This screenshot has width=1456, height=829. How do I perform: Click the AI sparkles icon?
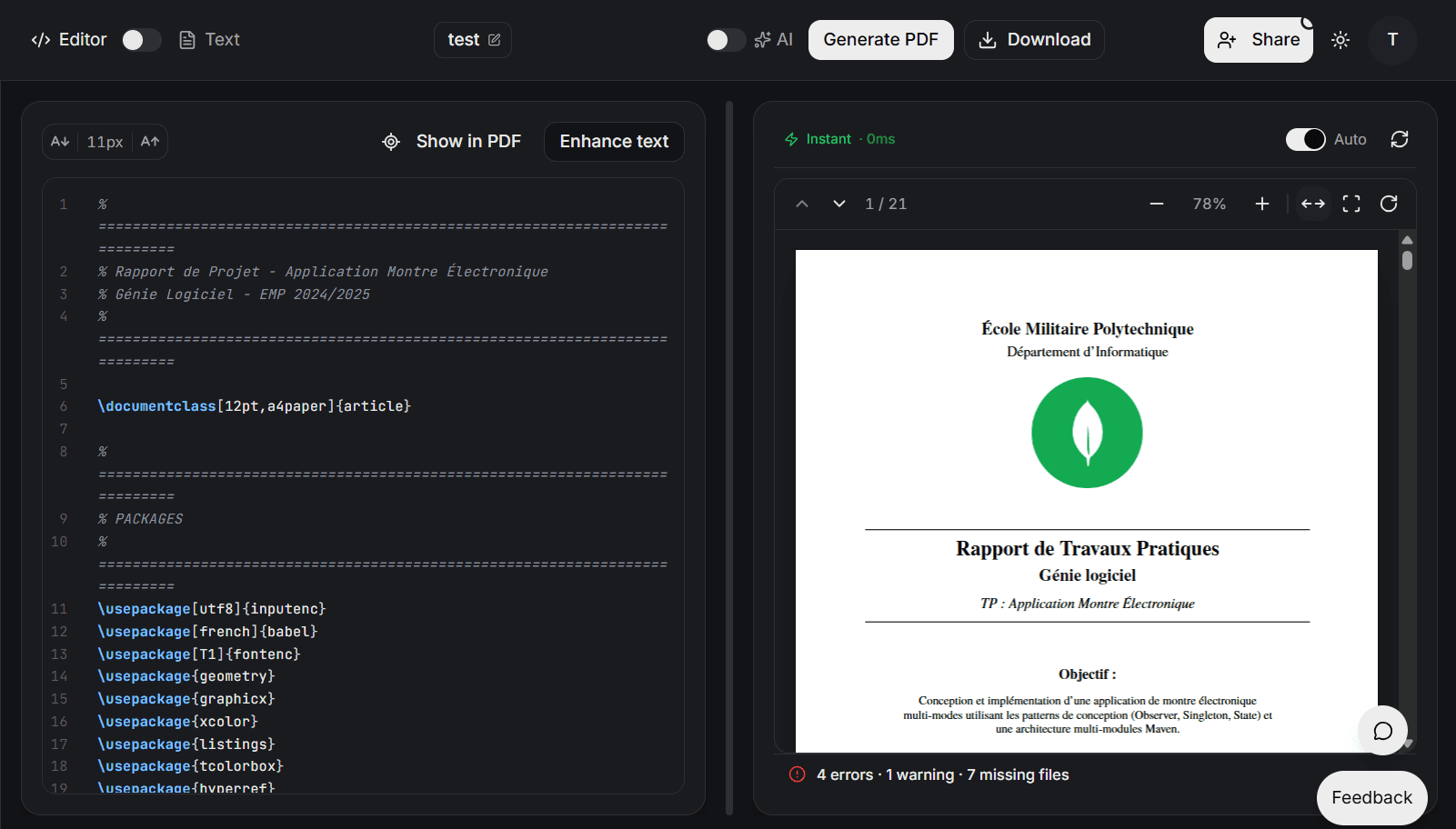click(762, 40)
